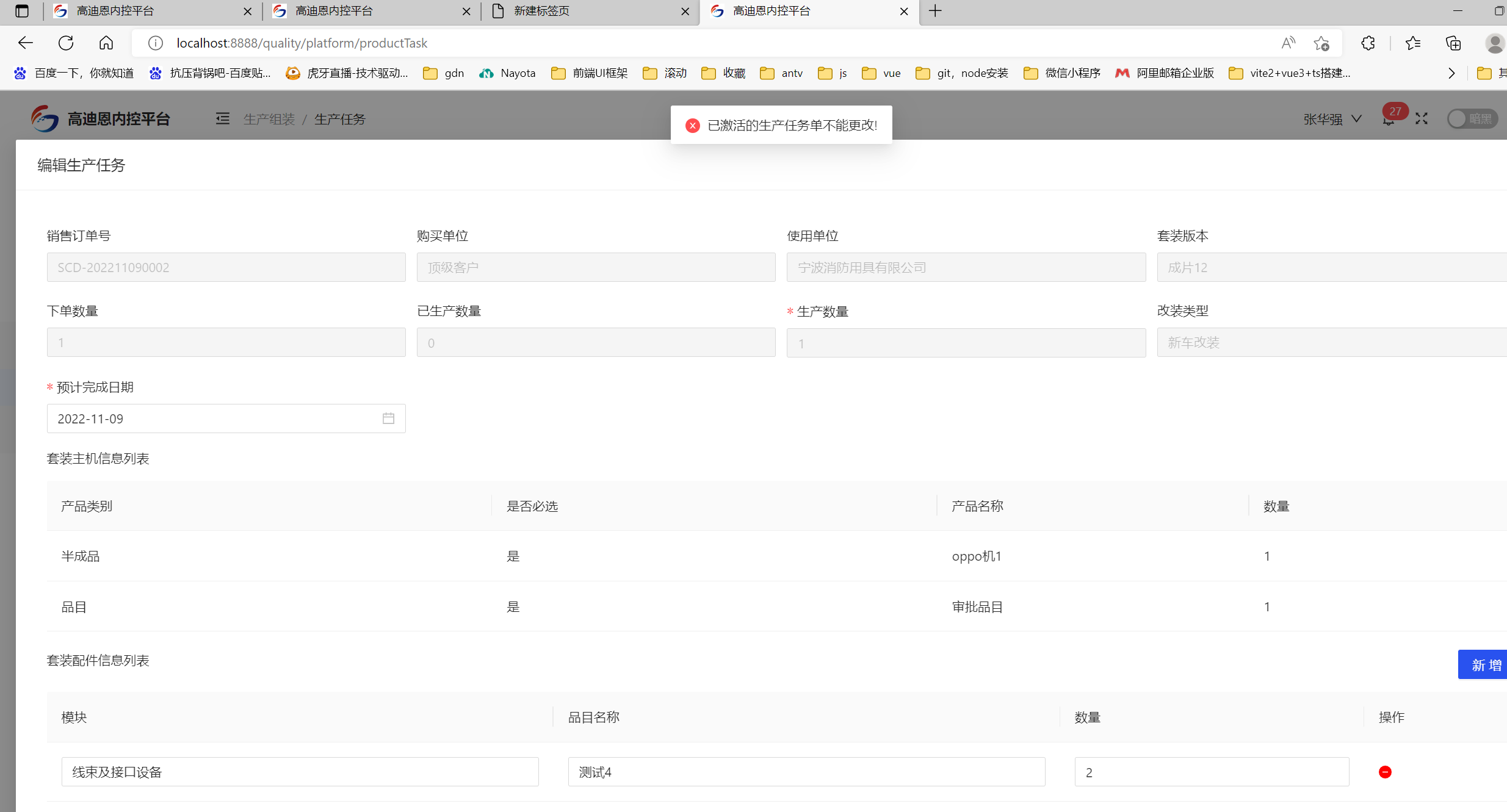The height and width of the screenshot is (812, 1507).
Task: Open git，node安装 bookmark folder
Action: pyautogui.click(x=962, y=73)
